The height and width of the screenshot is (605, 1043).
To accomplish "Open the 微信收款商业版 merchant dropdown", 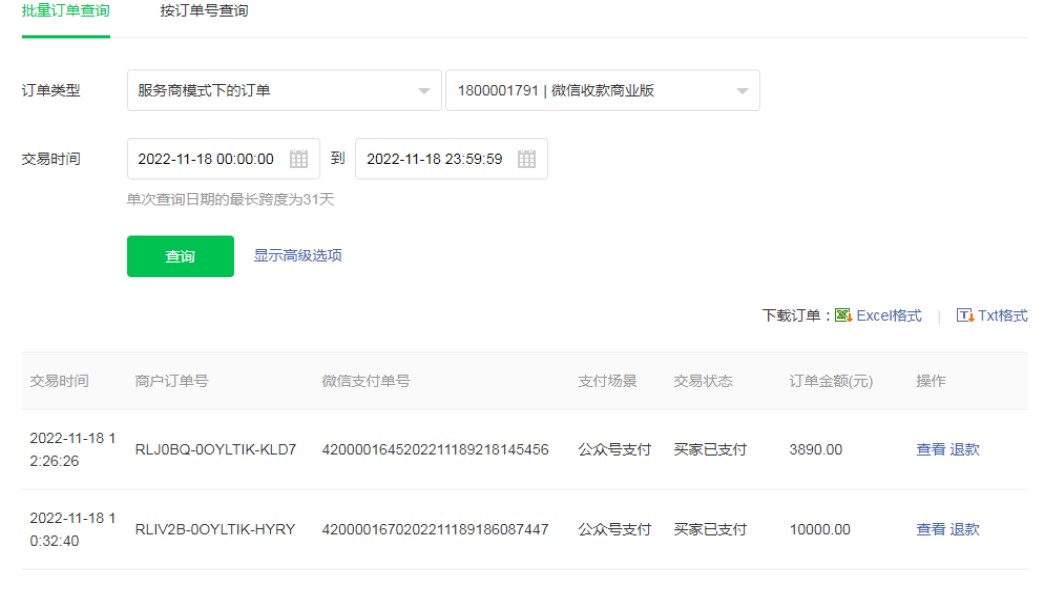I will point(602,91).
